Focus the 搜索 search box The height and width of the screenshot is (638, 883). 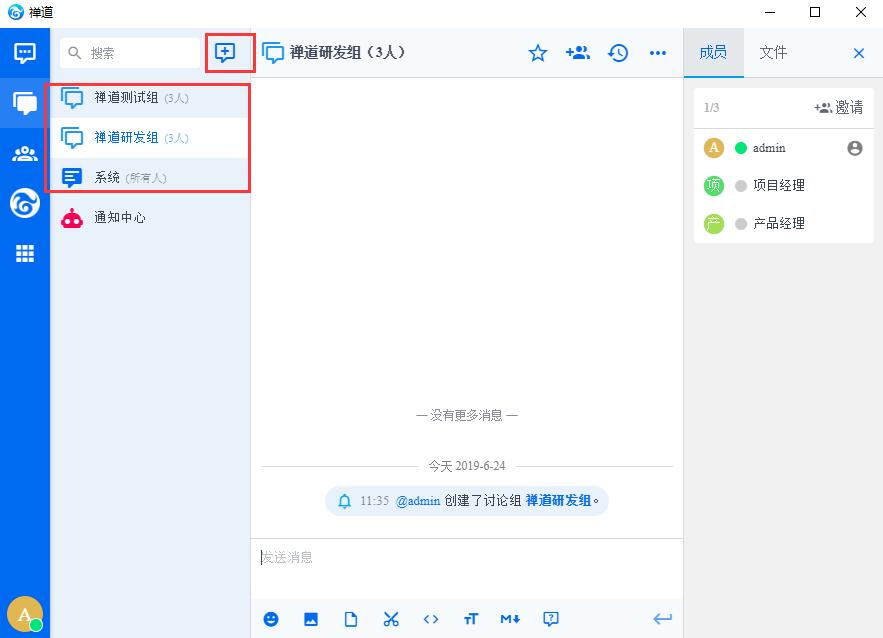[130, 53]
